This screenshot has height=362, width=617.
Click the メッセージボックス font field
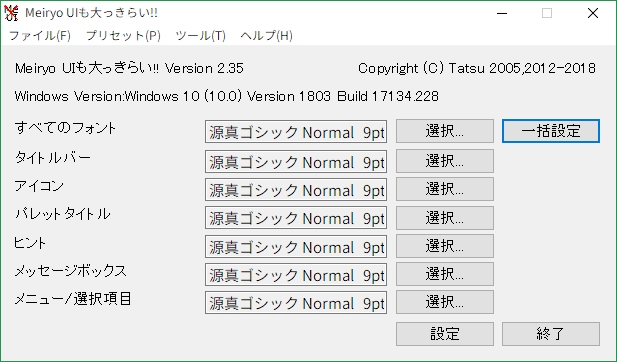click(296, 275)
